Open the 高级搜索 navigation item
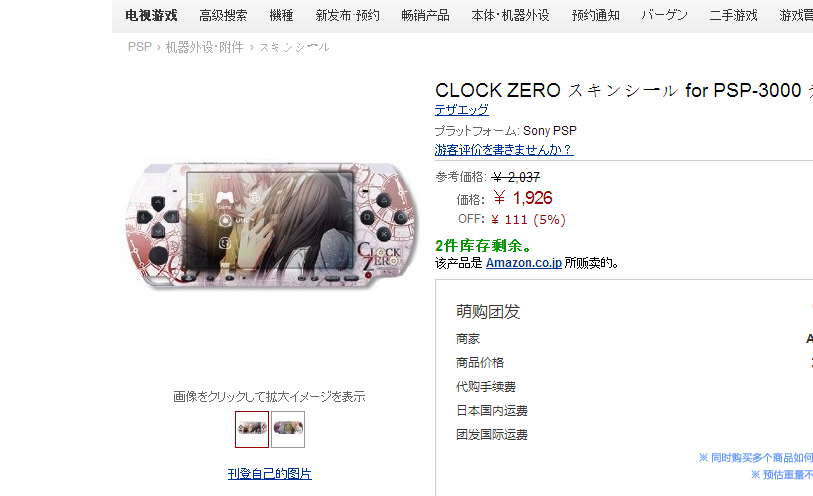The image size is (813, 496). point(223,16)
